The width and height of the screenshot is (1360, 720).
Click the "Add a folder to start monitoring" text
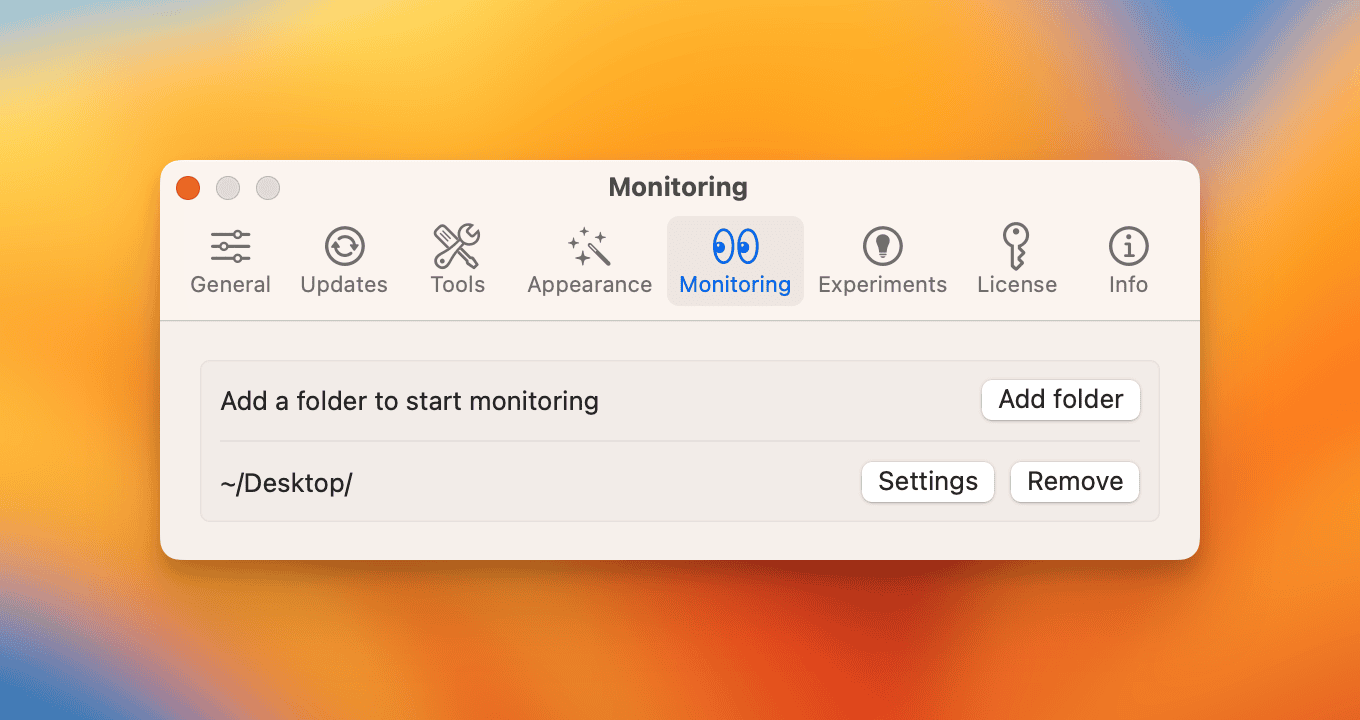click(409, 401)
